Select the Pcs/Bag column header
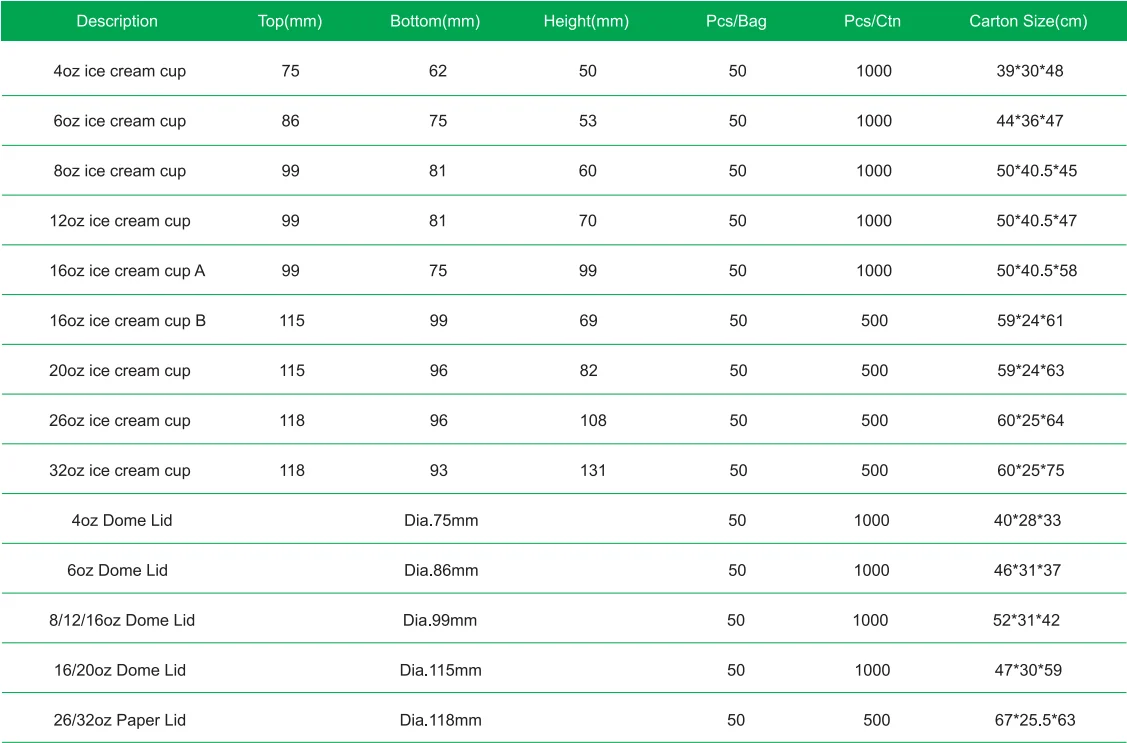 737,21
